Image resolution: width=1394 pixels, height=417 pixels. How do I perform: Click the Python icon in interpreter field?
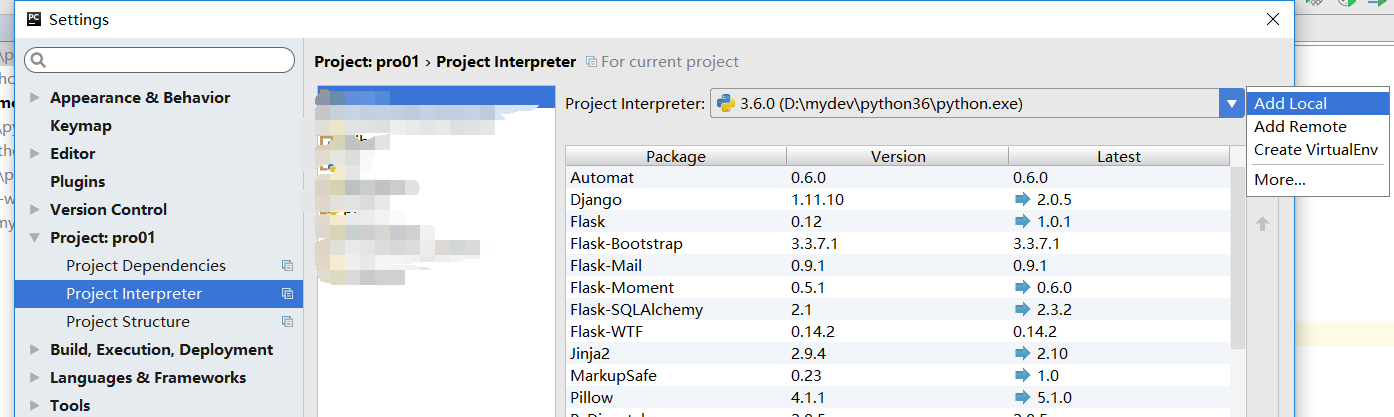pos(726,103)
